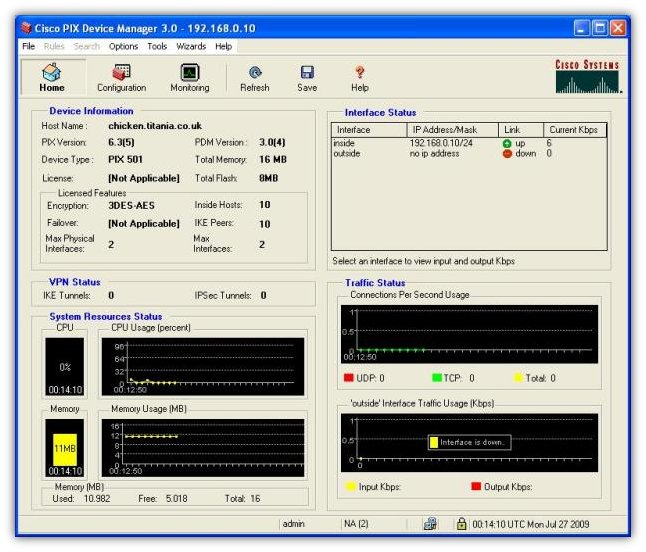Viewport: 646px width, 552px height.
Task: Click the Connections Per Second Usage graph
Action: pos(469,334)
